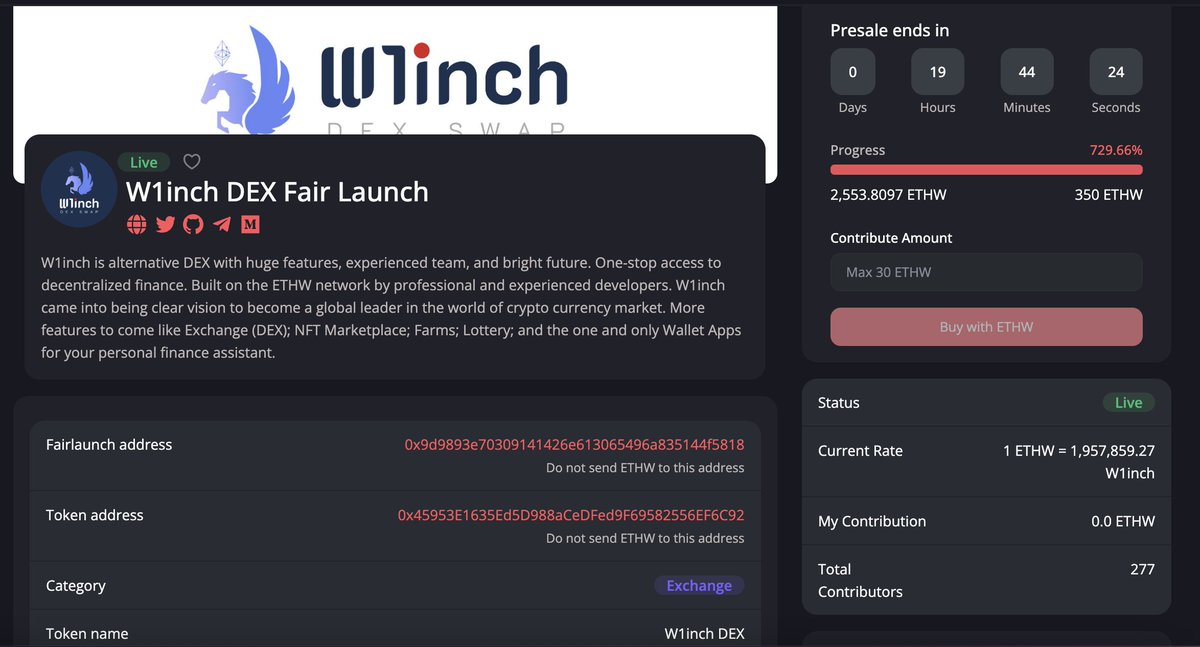
Task: Click the round W1inch DEX Swap avatar
Action: [x=78, y=189]
